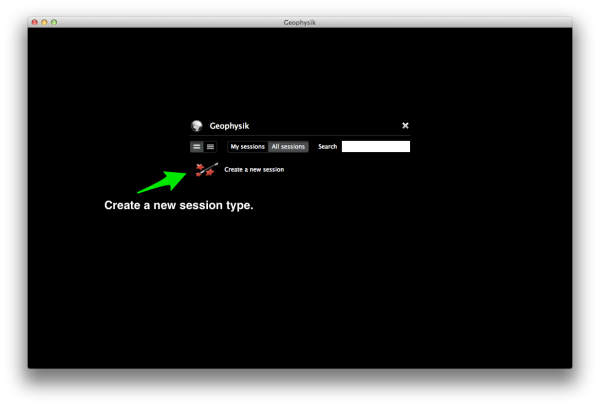Select the All sessions tab
The height and width of the screenshot is (407, 600).
click(x=287, y=146)
